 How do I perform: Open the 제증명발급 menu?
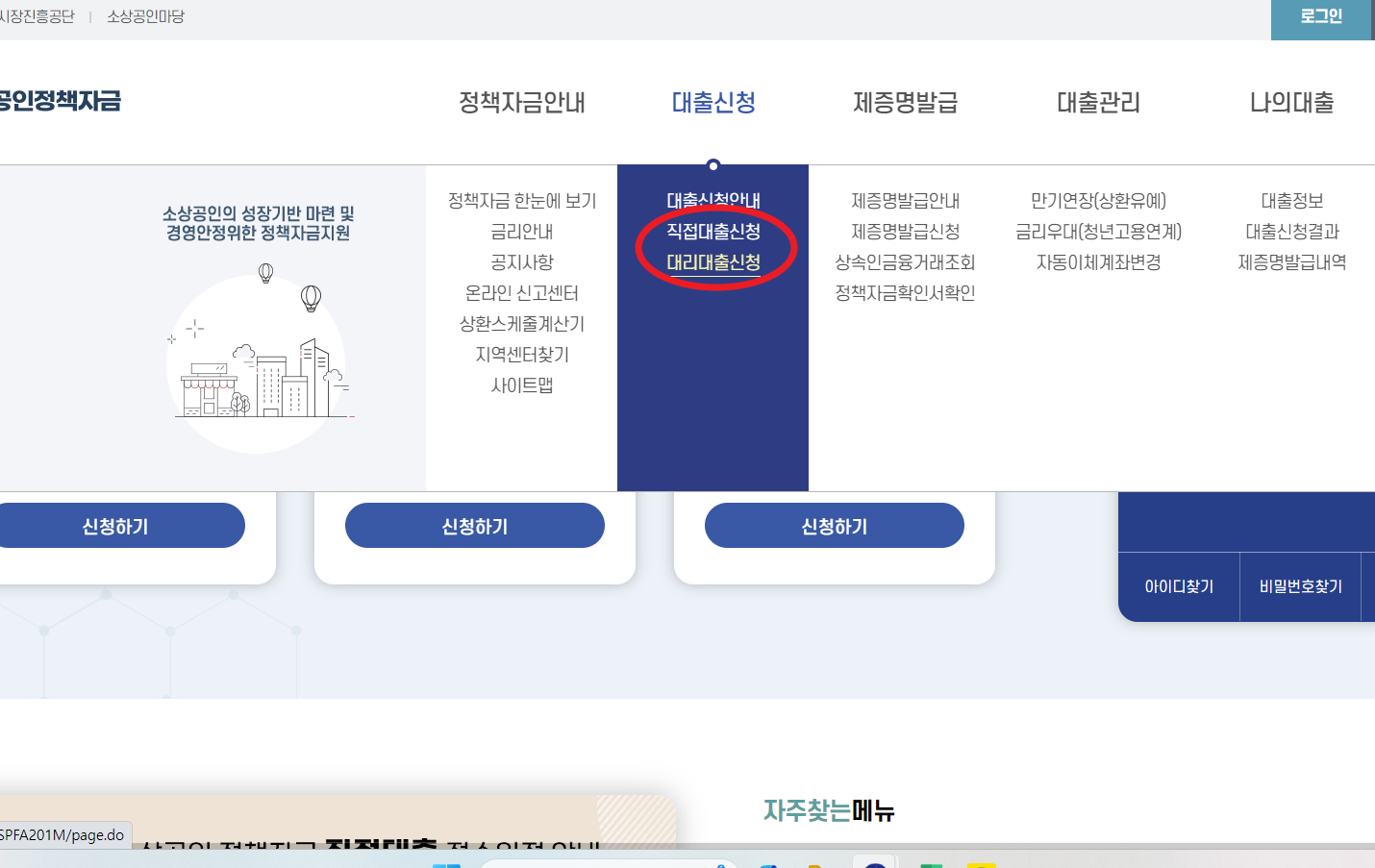(904, 103)
